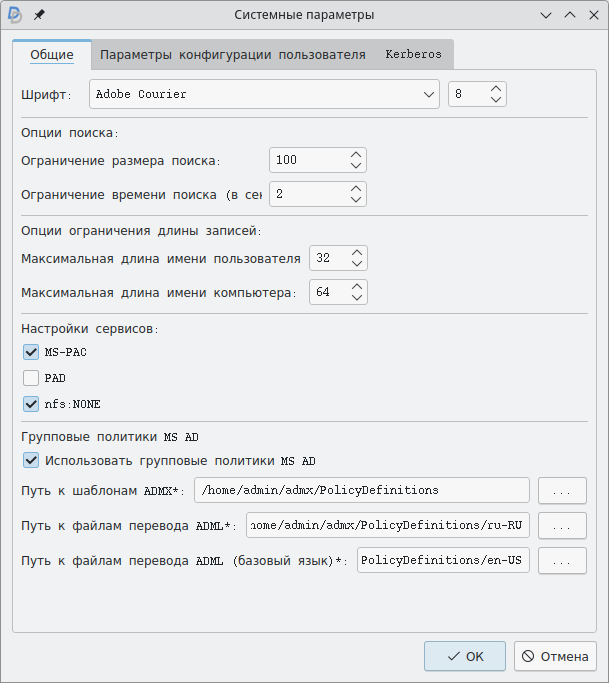Uncheck the MS-PAC service checkbox
The width and height of the screenshot is (609, 683).
coord(31,352)
